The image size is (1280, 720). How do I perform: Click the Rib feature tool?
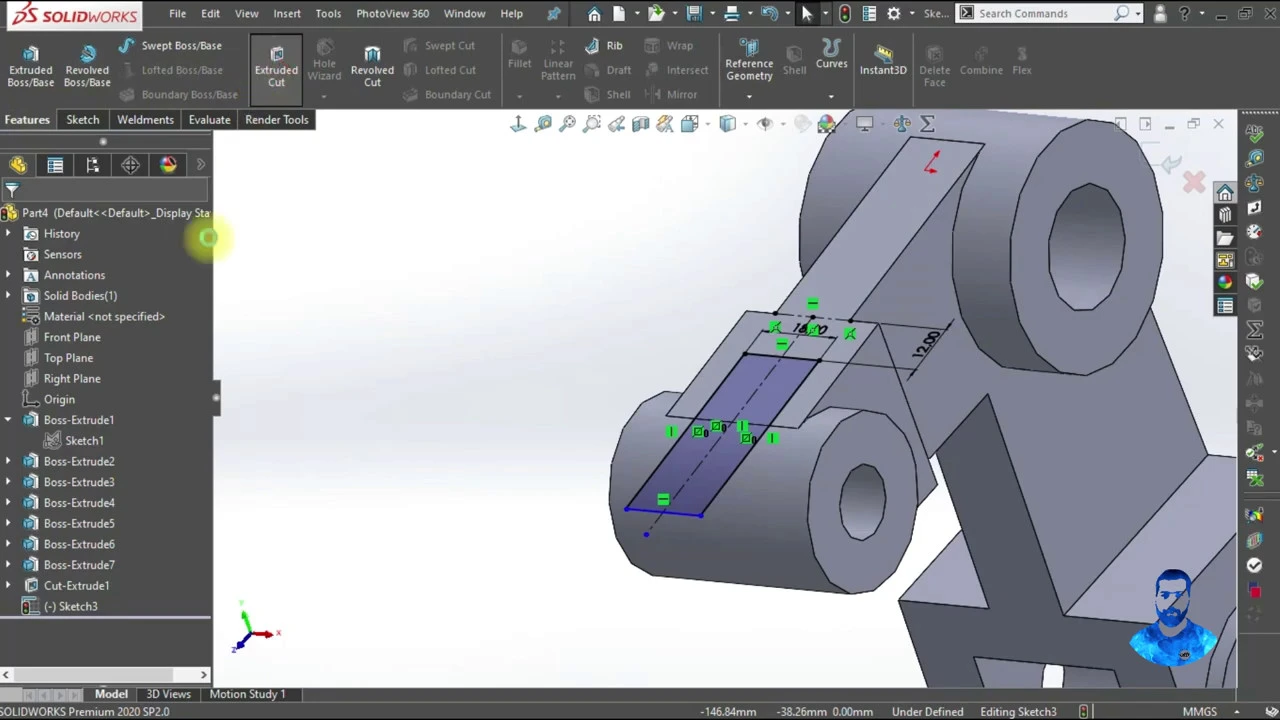click(x=603, y=46)
